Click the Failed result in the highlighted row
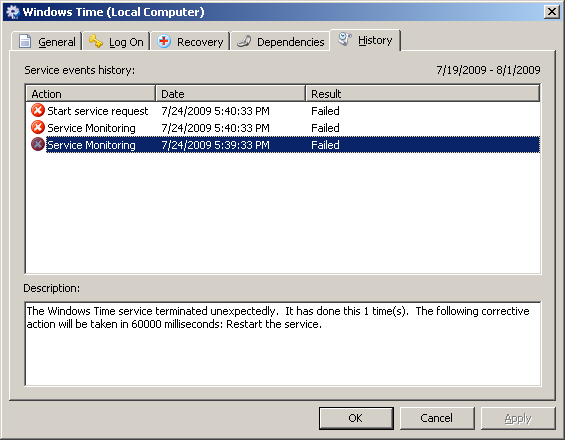This screenshot has width=568, height=443. 325,145
